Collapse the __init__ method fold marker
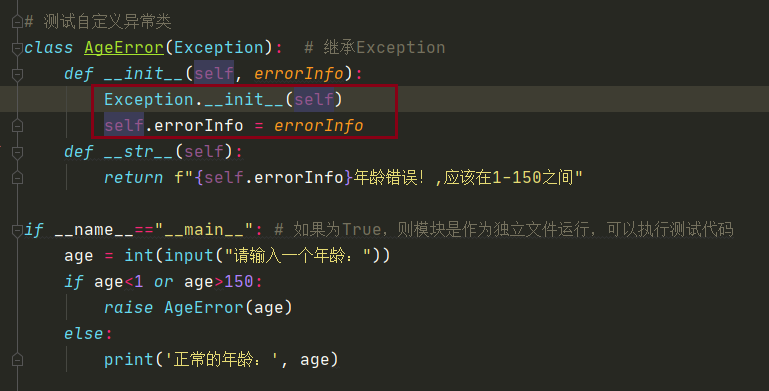The height and width of the screenshot is (391, 769). 17,74
